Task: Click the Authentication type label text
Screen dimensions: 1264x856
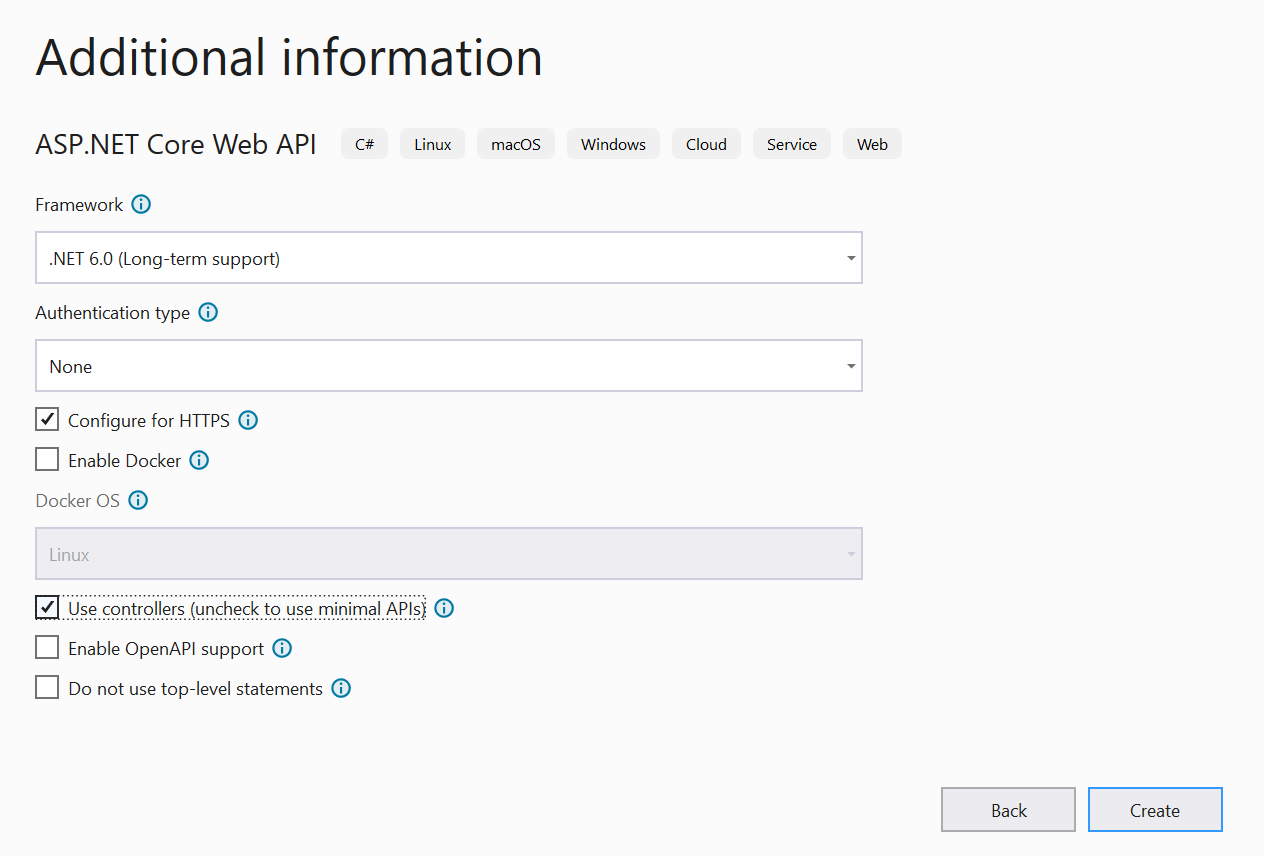Action: pyautogui.click(x=112, y=313)
